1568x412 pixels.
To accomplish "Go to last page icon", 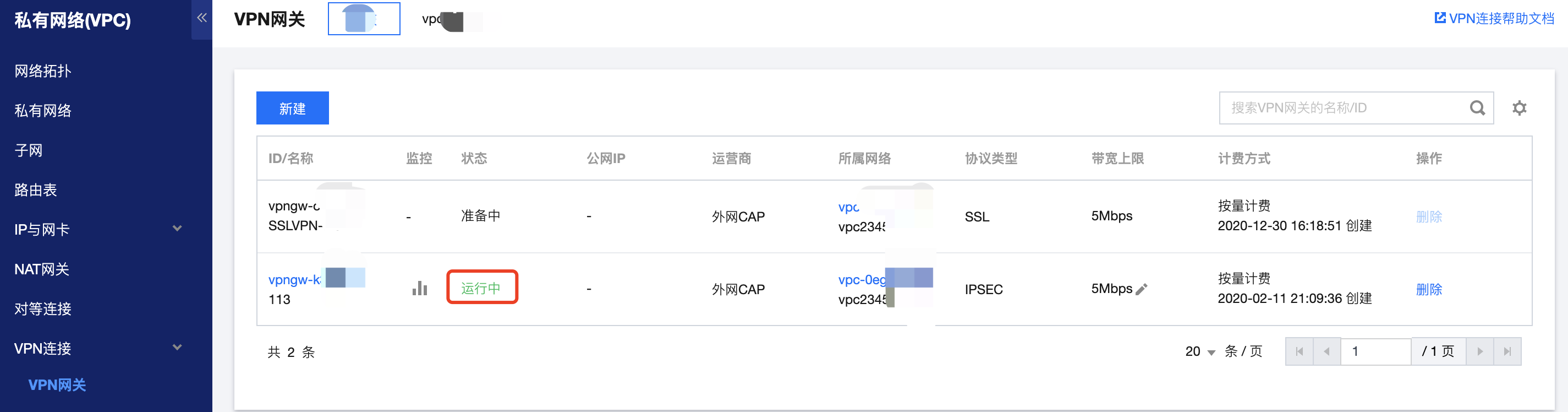I will pos(1507,351).
